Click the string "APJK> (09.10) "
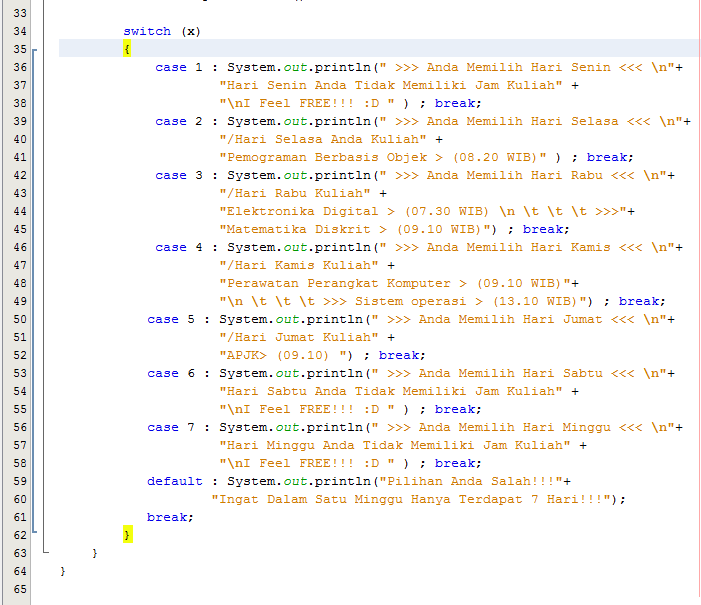 (283, 355)
